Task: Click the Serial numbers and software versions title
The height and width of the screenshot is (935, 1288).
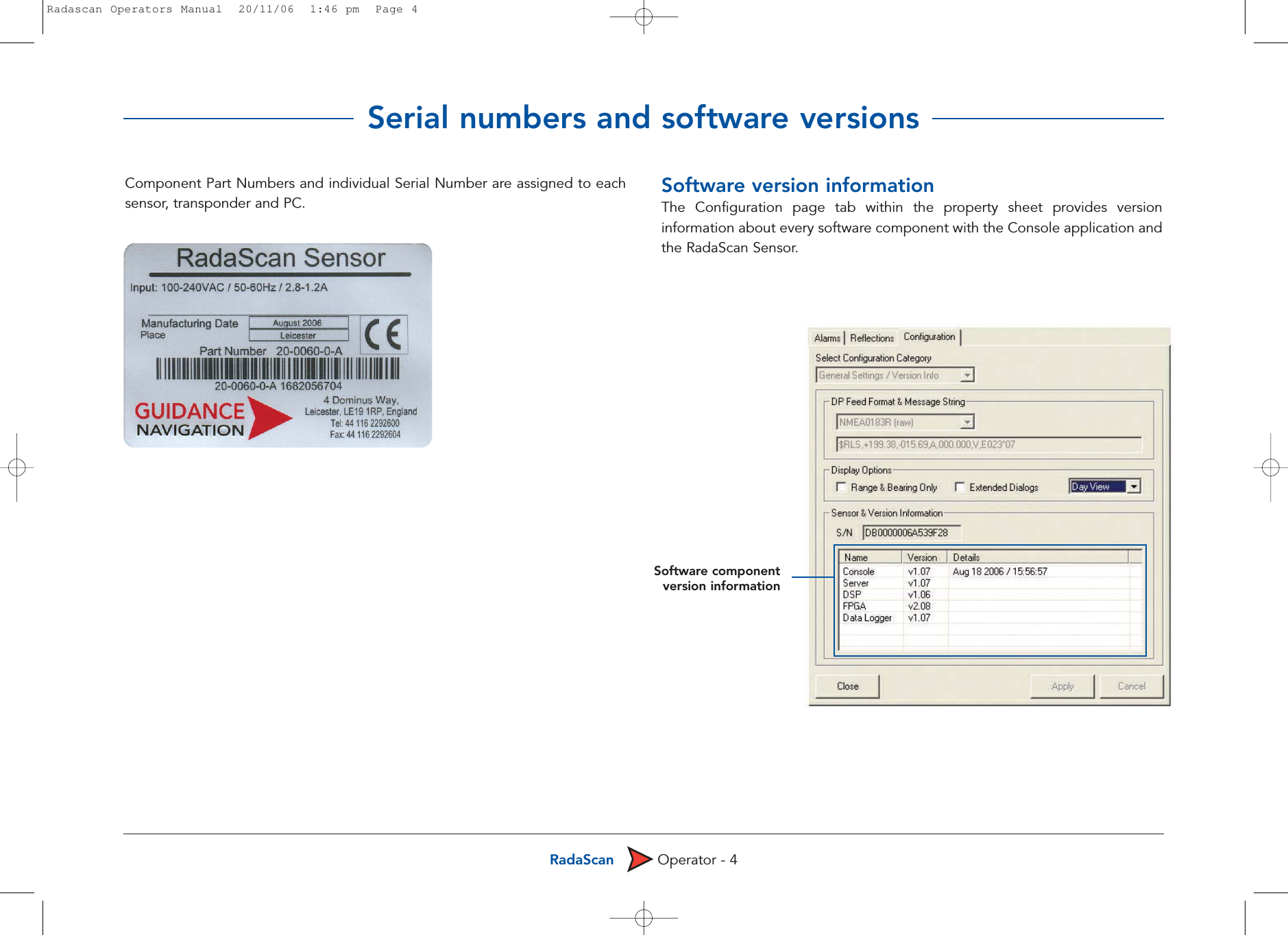Action: [643, 117]
